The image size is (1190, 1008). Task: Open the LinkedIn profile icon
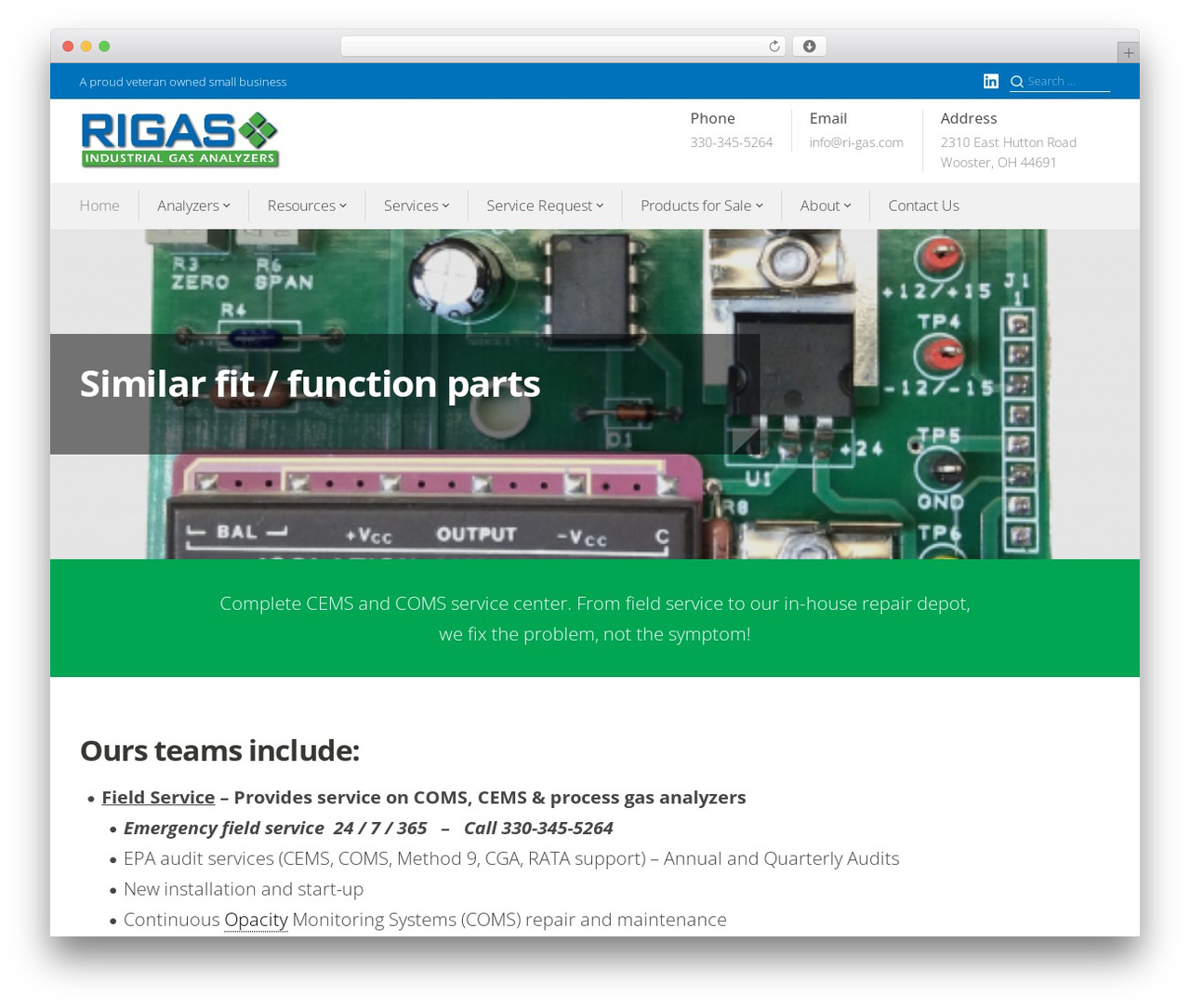(991, 82)
